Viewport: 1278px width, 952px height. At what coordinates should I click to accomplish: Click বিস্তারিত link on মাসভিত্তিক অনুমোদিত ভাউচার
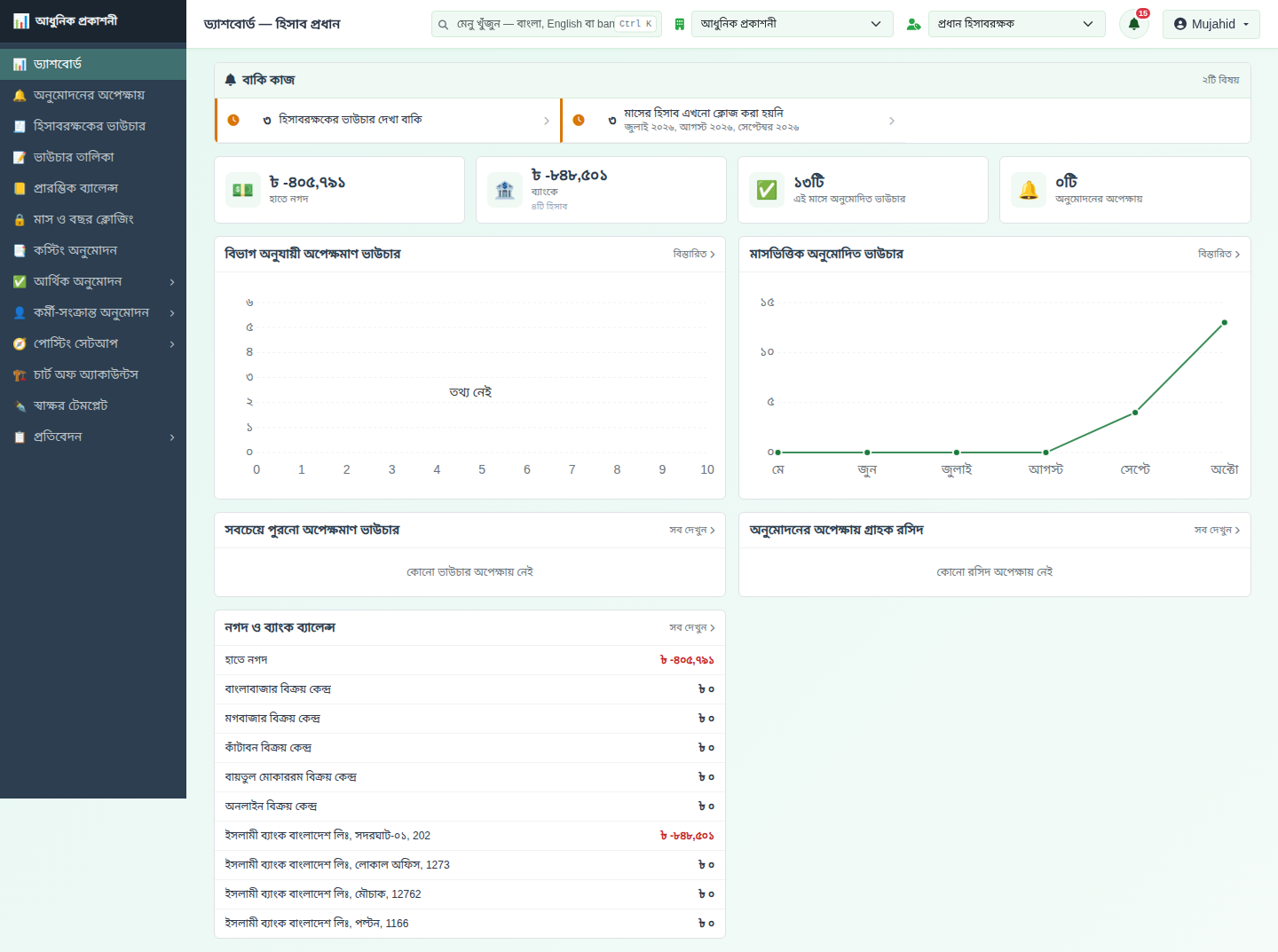(1219, 254)
